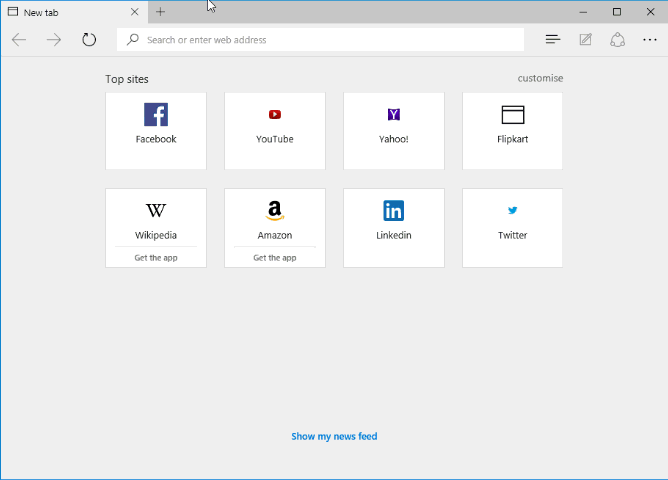Click the Top sites heading

click(127, 79)
